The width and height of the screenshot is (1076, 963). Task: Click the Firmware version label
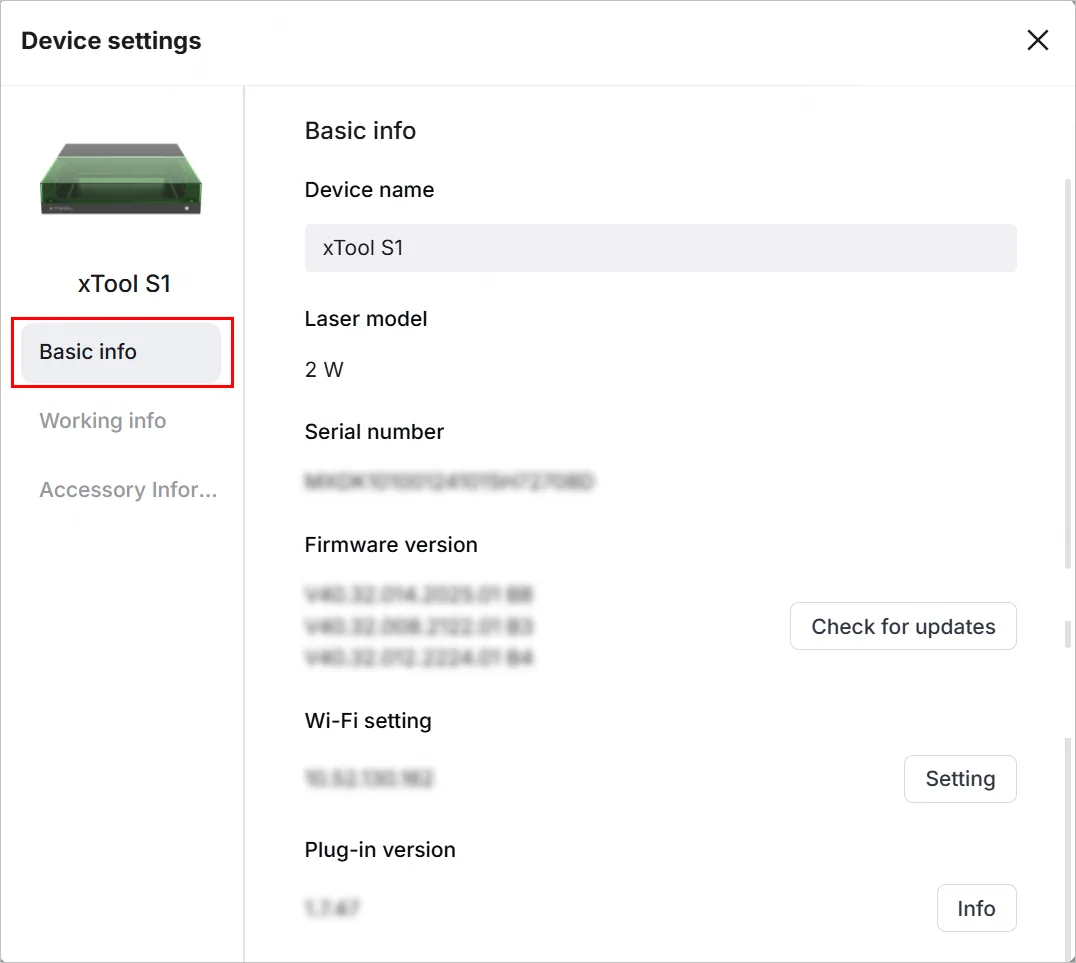tap(391, 545)
